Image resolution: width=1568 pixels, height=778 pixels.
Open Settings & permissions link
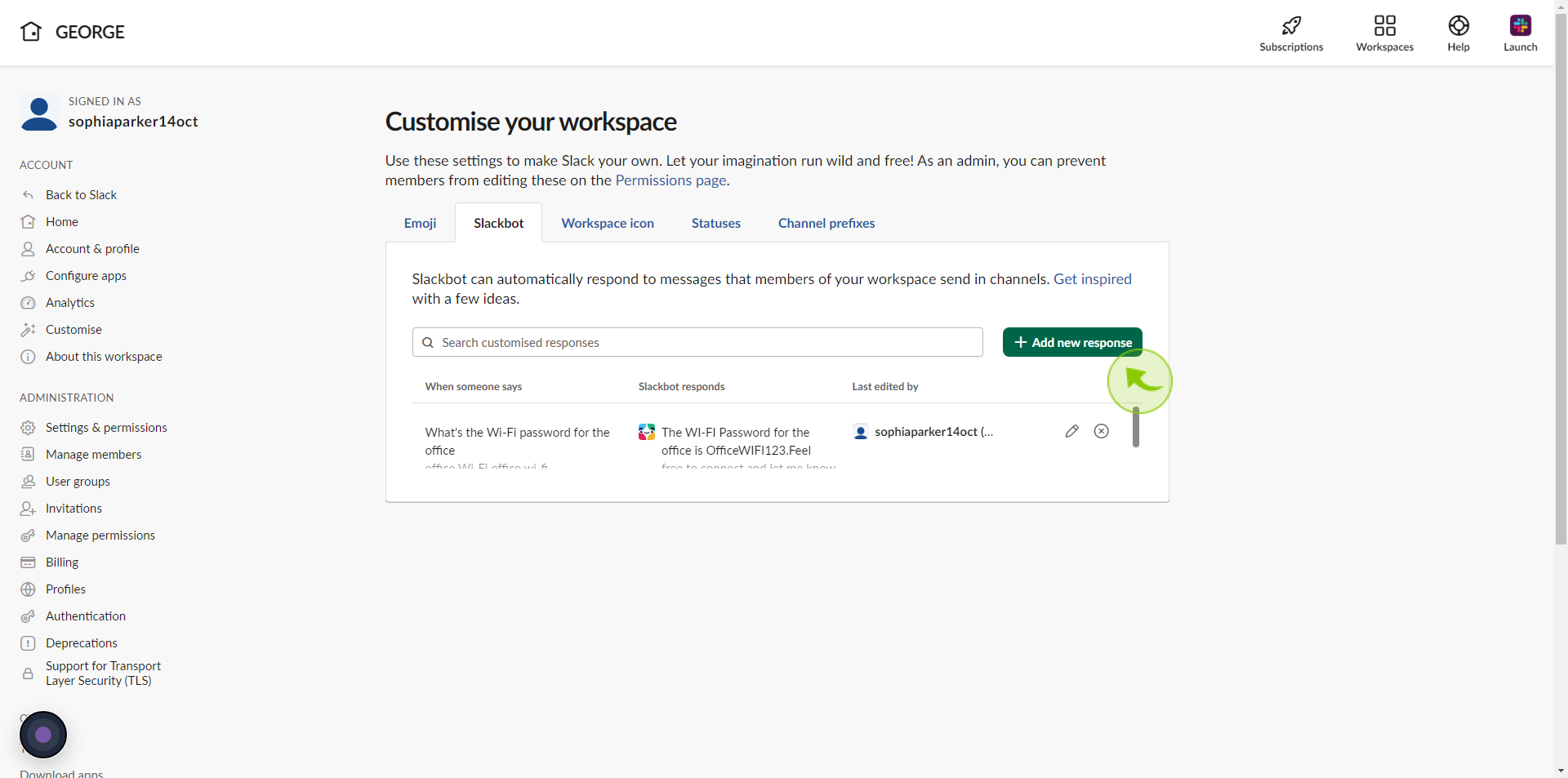click(x=106, y=428)
